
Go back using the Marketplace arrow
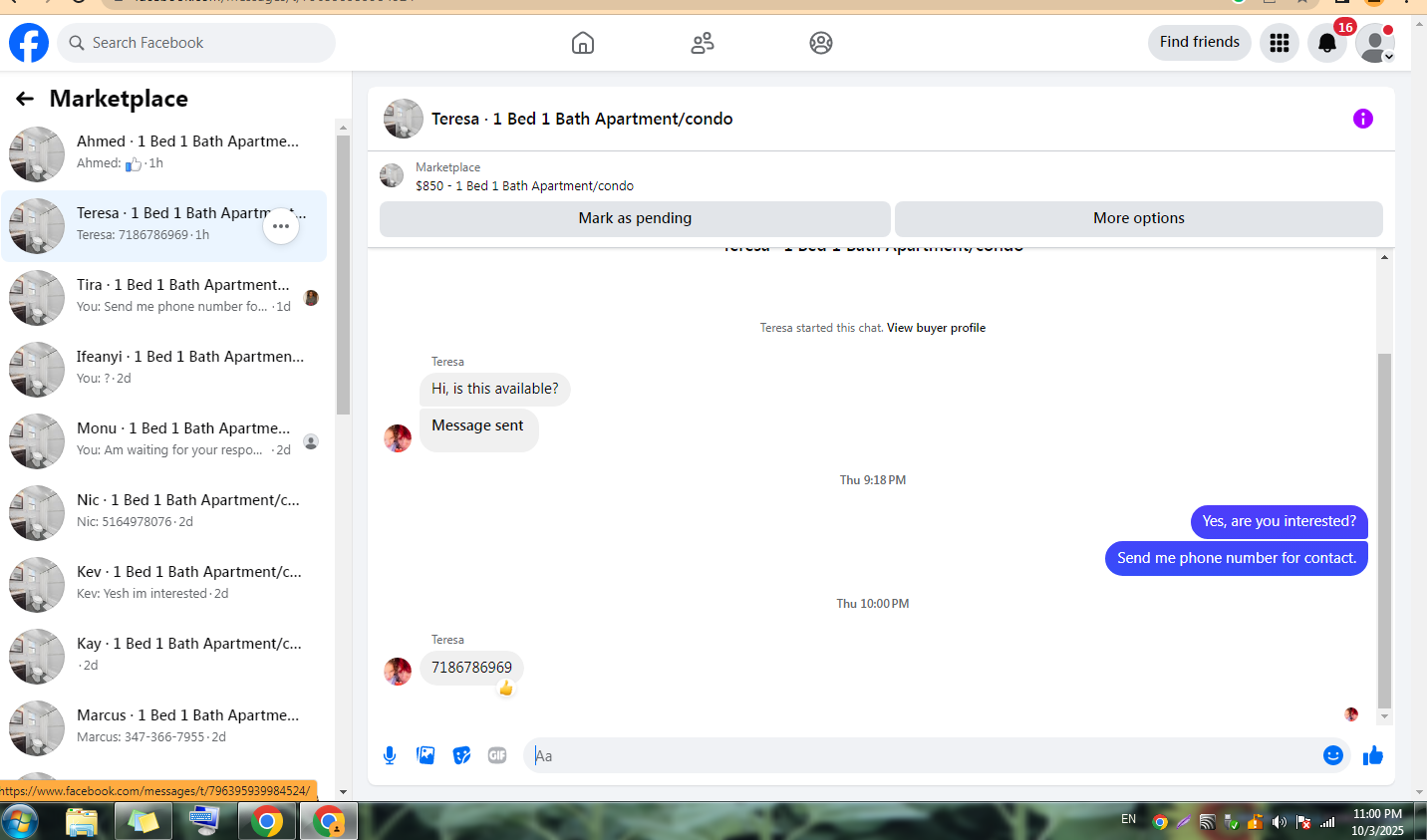[25, 99]
